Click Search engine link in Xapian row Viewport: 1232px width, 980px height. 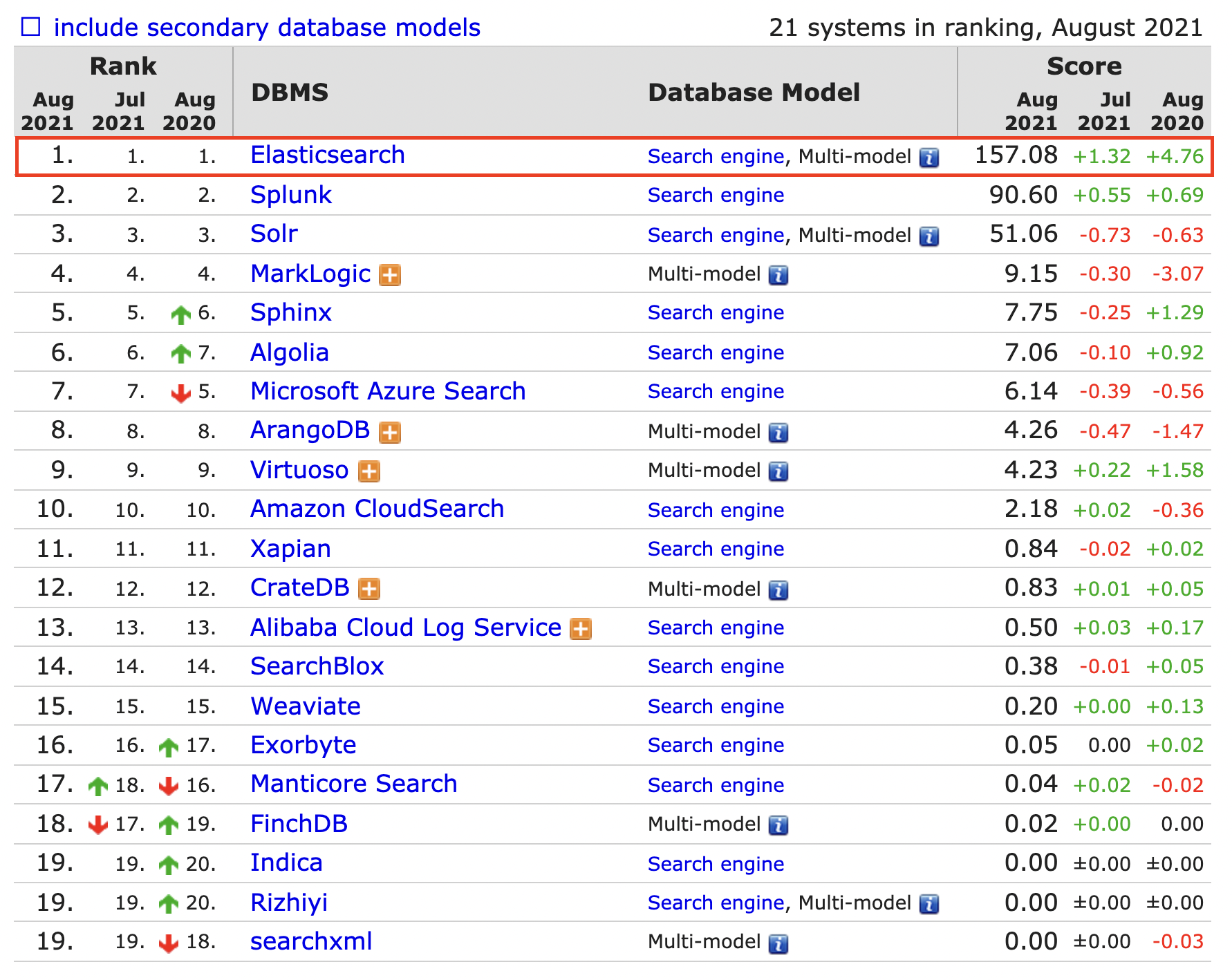716,549
